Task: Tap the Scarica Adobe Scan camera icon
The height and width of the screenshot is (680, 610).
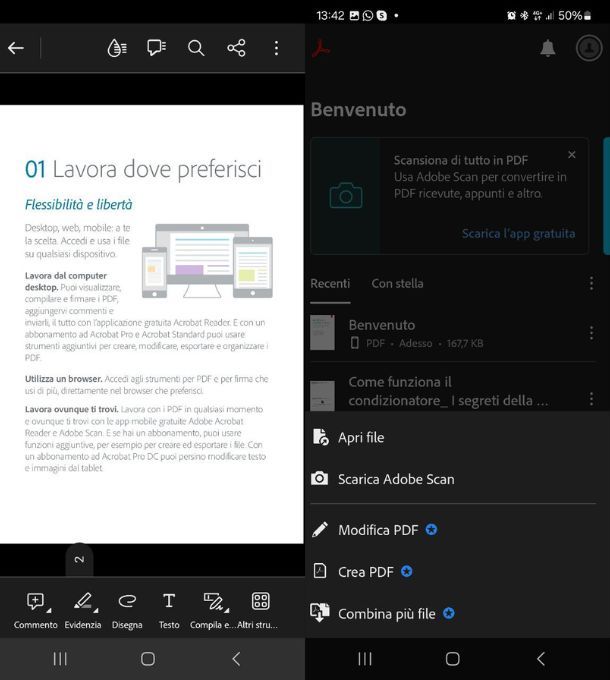Action: (320, 478)
